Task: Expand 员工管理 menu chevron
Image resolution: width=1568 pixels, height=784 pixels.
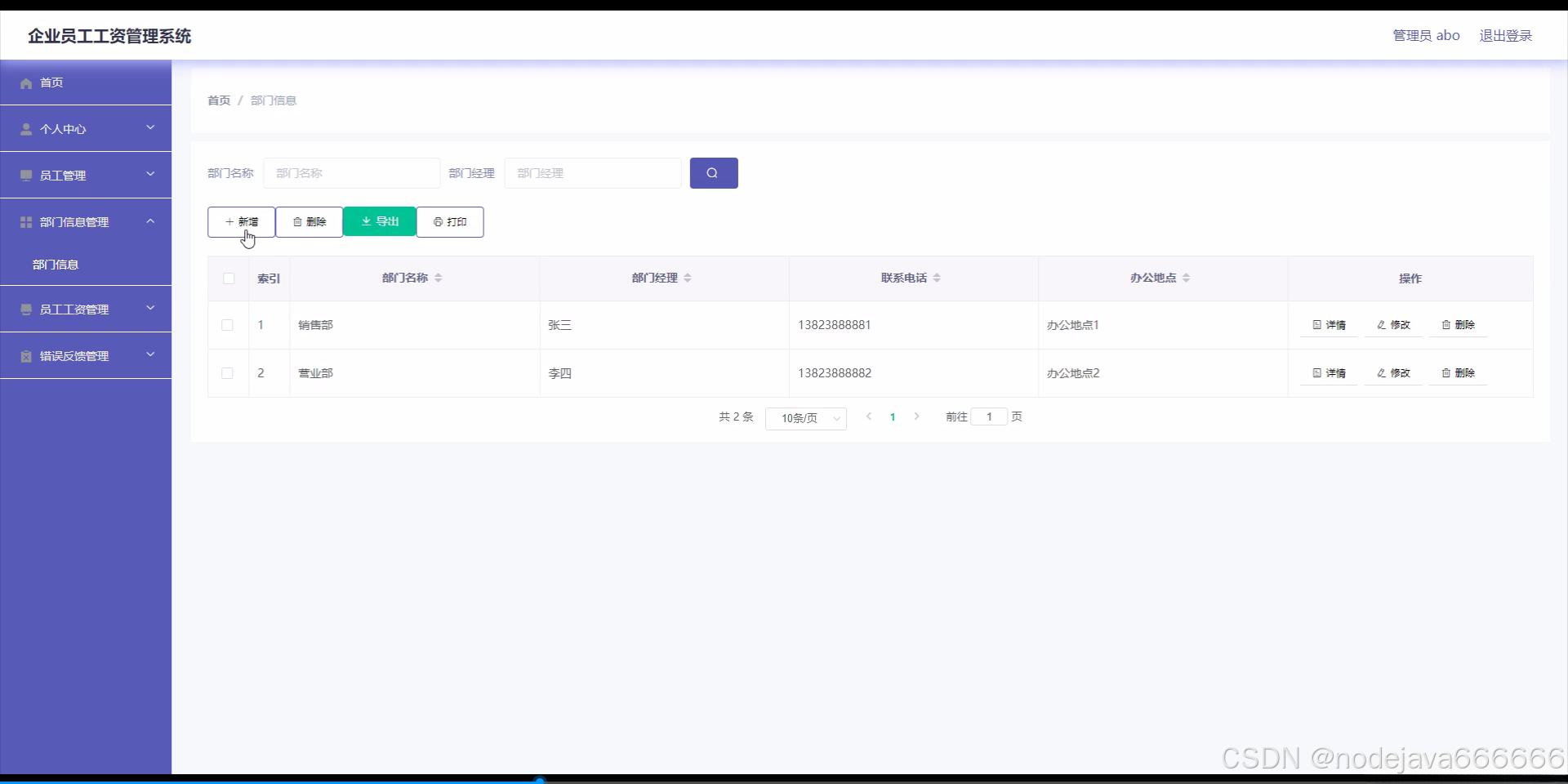Action: point(150,174)
